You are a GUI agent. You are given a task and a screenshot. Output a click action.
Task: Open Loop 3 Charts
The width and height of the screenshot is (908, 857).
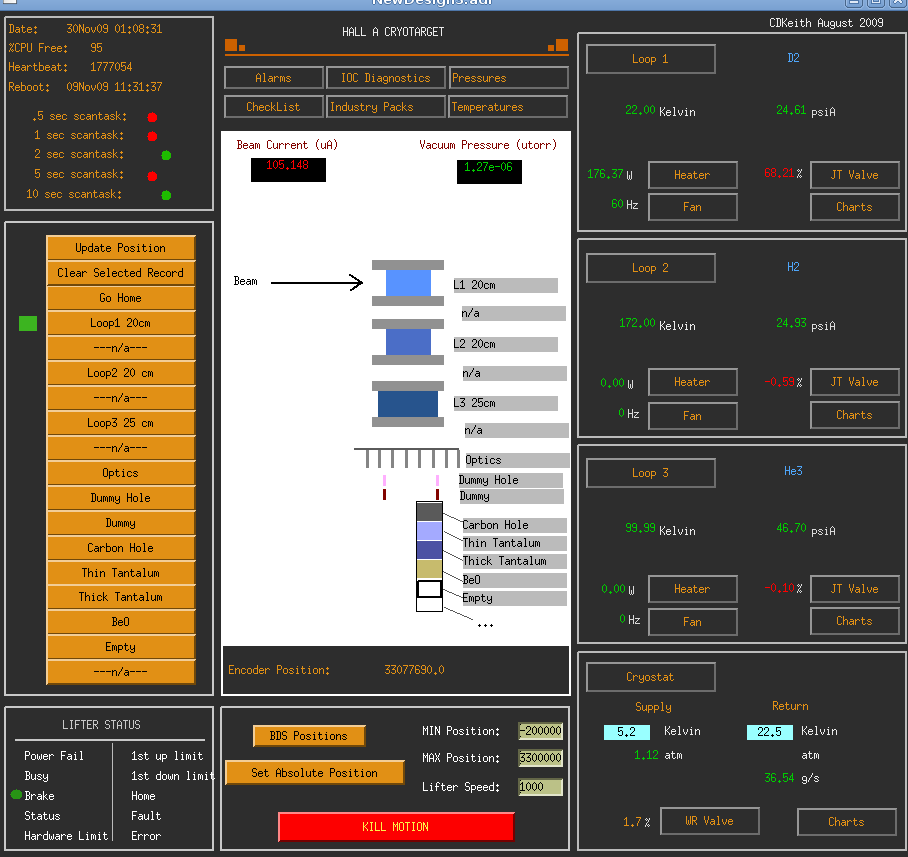[x=855, y=621]
